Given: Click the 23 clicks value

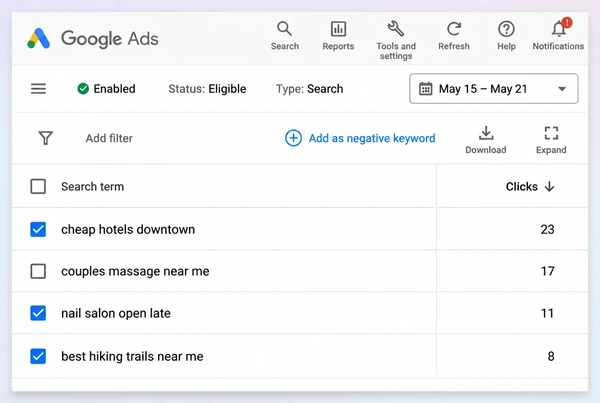Looking at the screenshot, I should point(547,229).
